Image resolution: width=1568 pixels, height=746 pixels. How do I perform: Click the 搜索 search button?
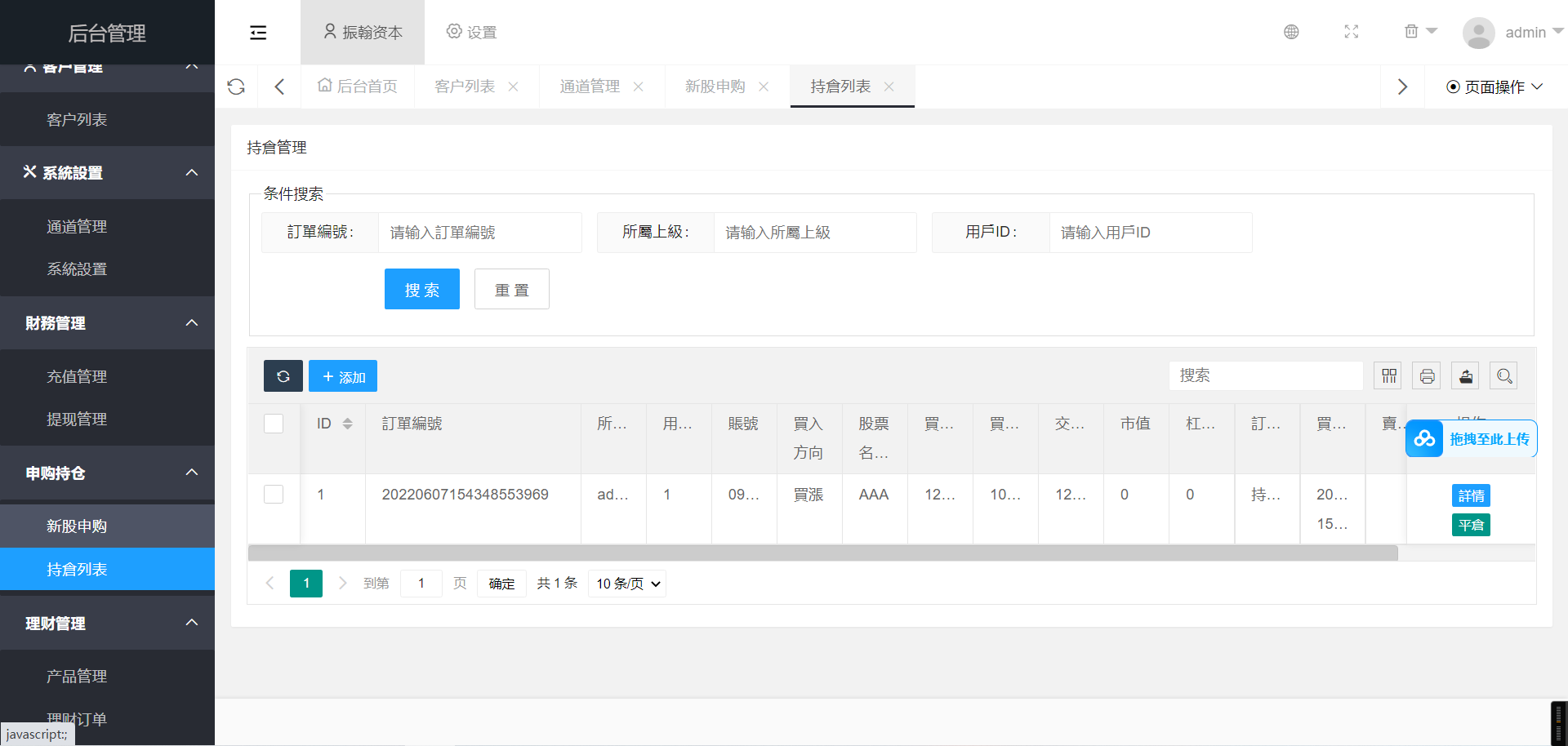[x=421, y=288]
